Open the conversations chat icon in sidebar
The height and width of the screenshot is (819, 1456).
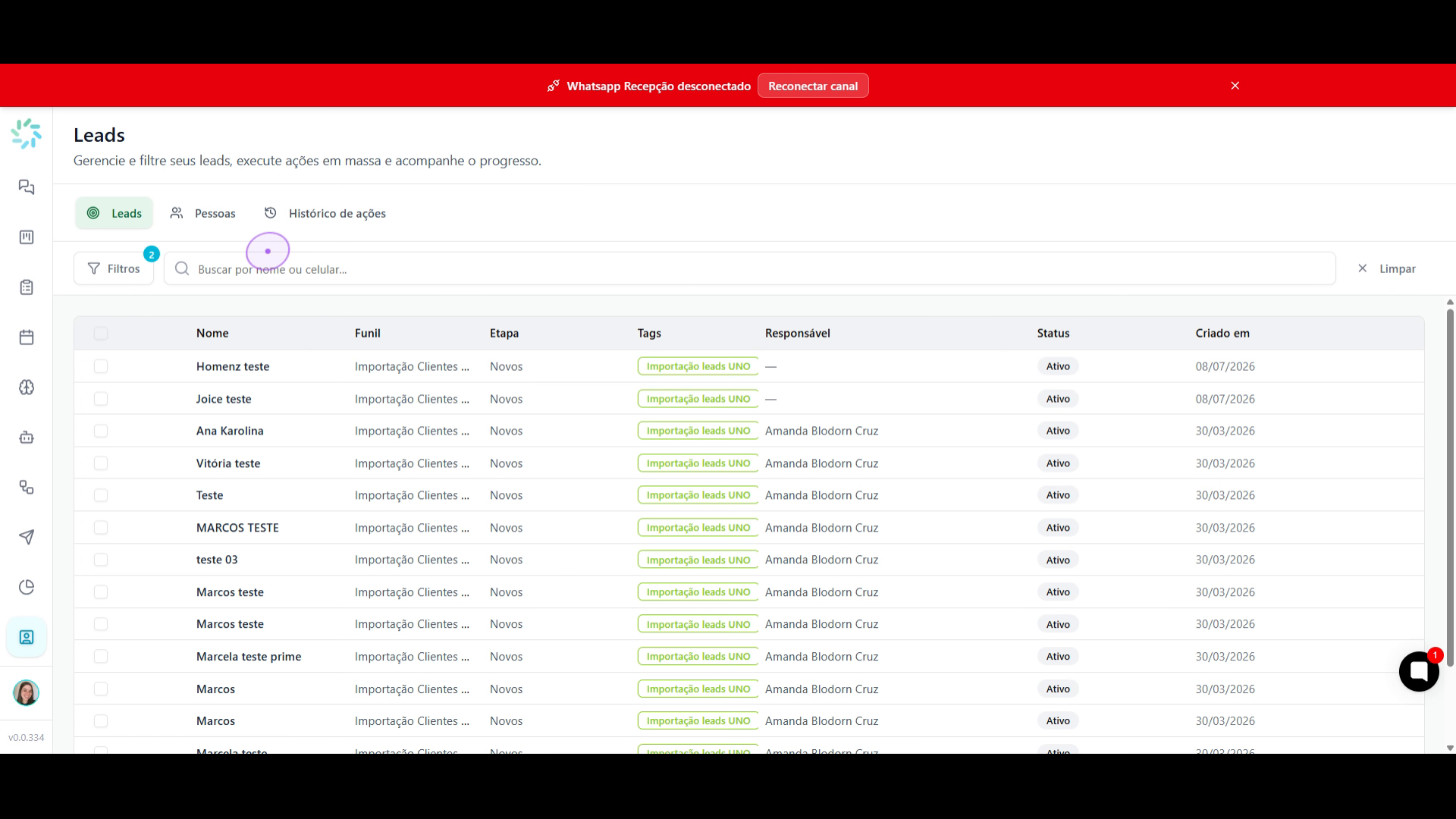click(x=27, y=187)
